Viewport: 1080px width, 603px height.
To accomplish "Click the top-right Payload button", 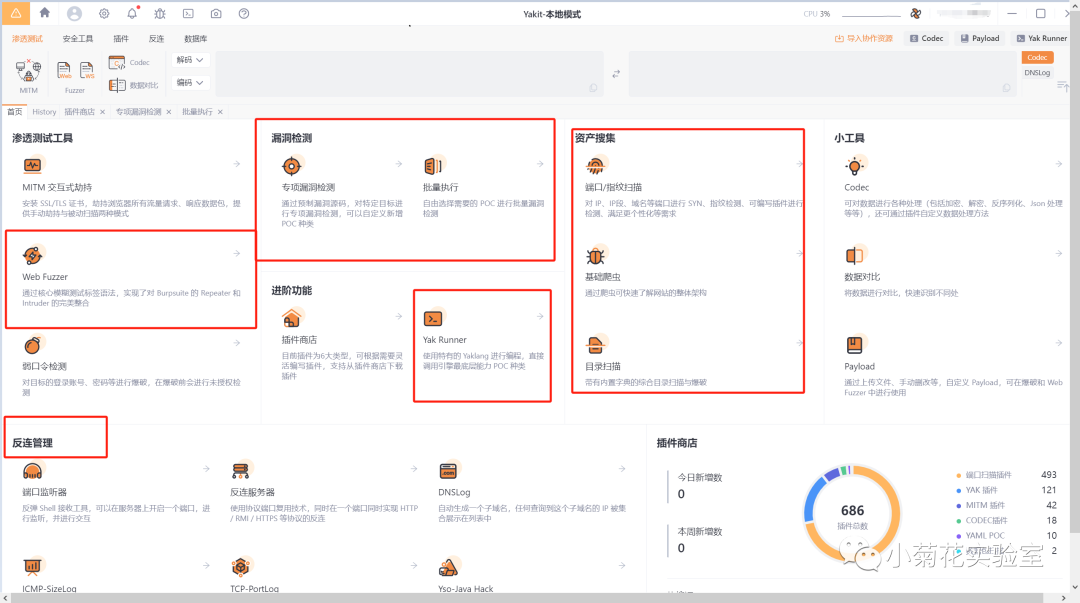I will [x=980, y=39].
